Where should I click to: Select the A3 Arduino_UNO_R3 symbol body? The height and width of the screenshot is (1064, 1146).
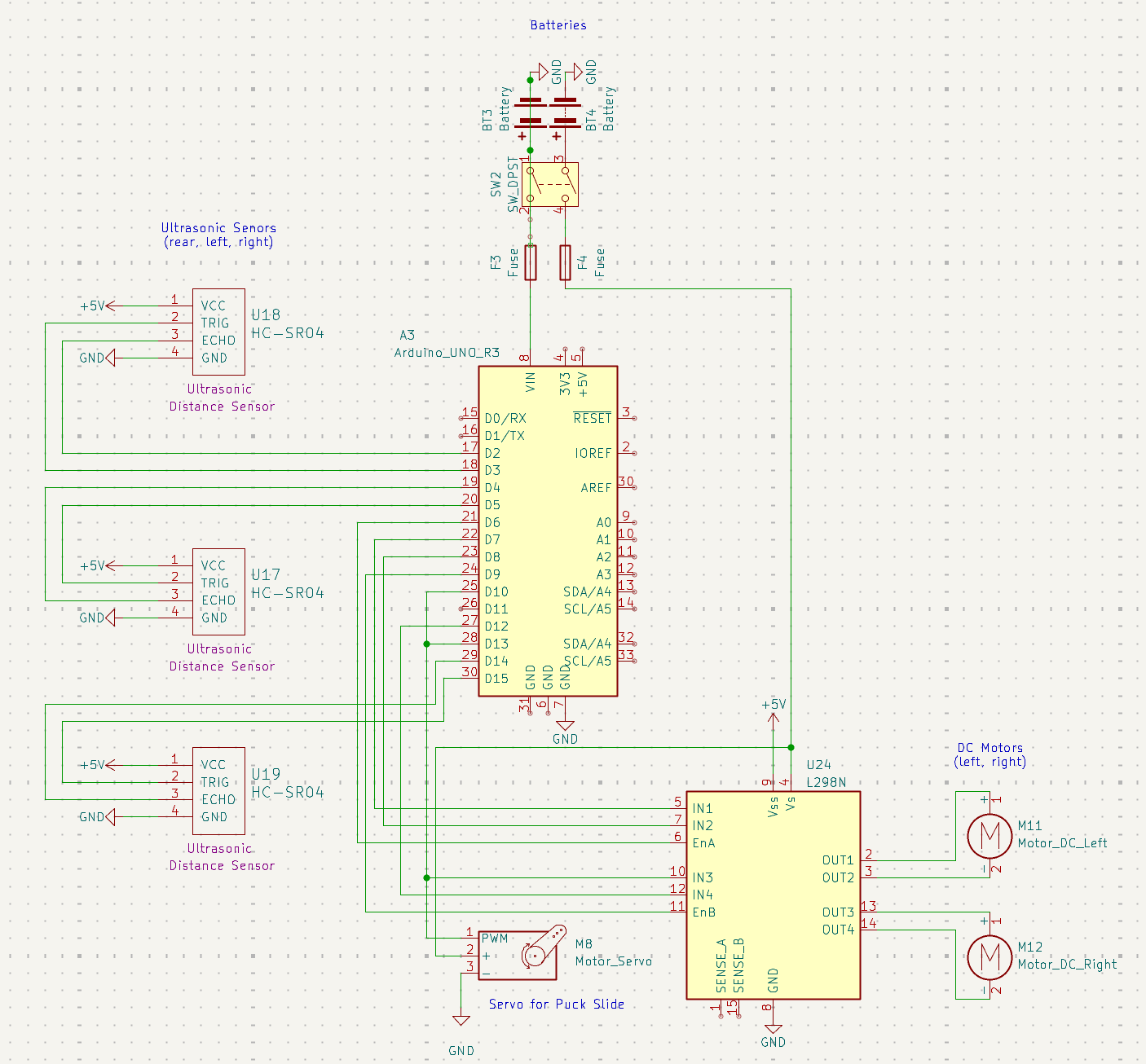click(548, 530)
